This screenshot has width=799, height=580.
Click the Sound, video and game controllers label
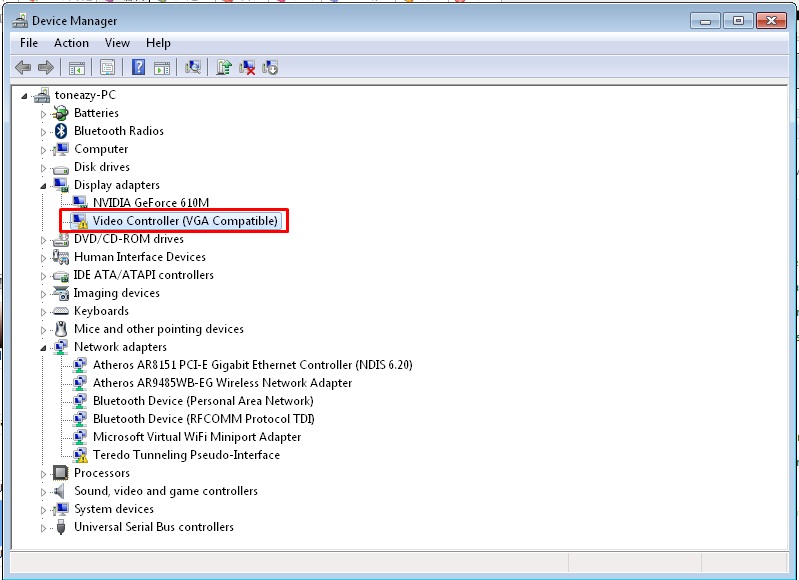tap(166, 491)
